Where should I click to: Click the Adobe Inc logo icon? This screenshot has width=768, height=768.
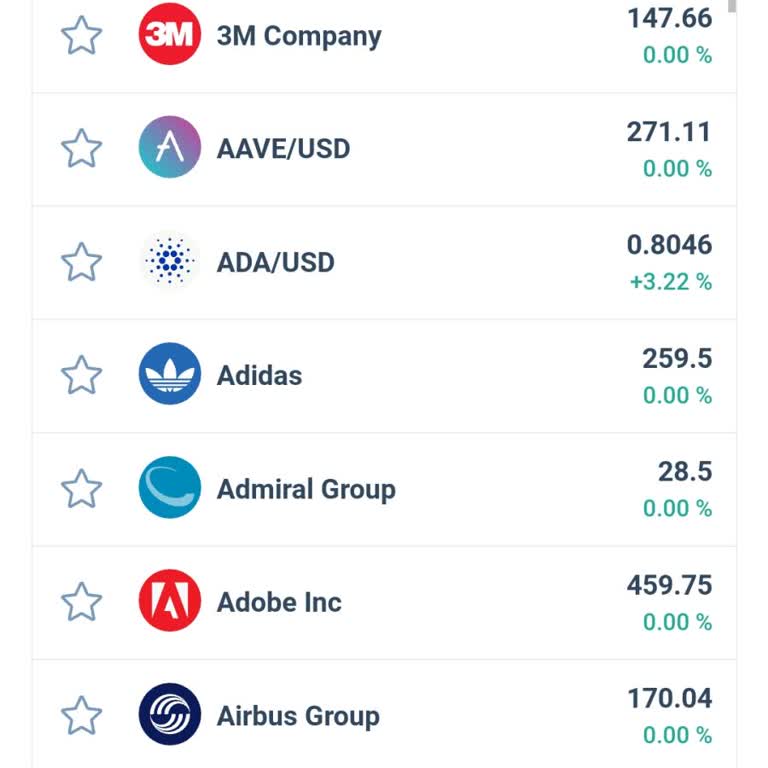[x=169, y=602]
